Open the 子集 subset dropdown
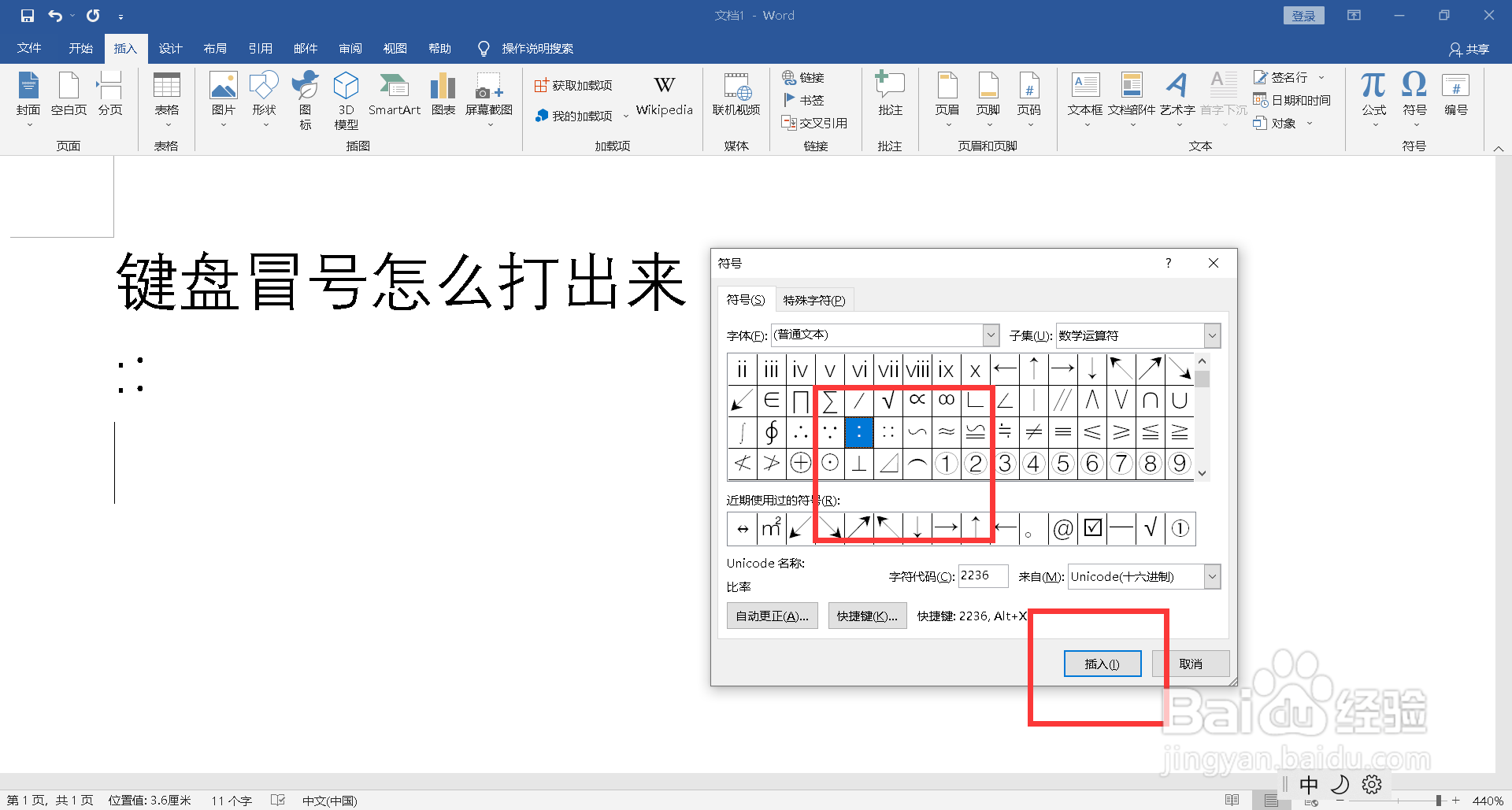Screen dimensions: 1512x810 point(1210,335)
